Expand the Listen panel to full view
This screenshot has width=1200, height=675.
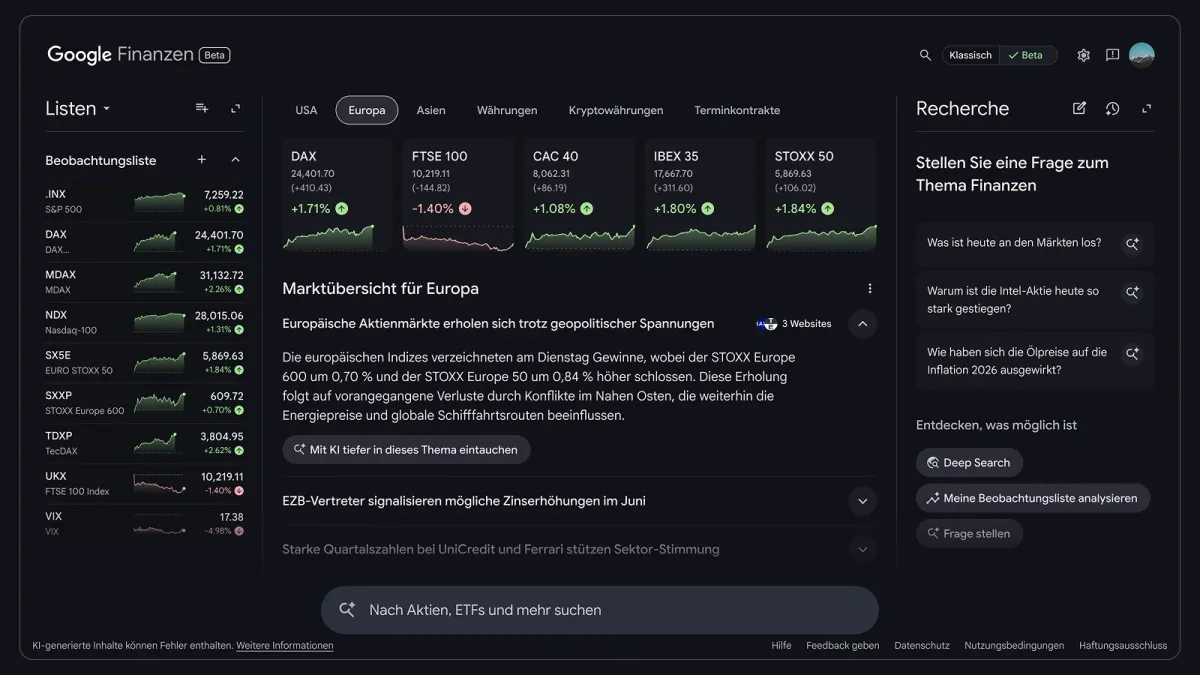pos(236,108)
